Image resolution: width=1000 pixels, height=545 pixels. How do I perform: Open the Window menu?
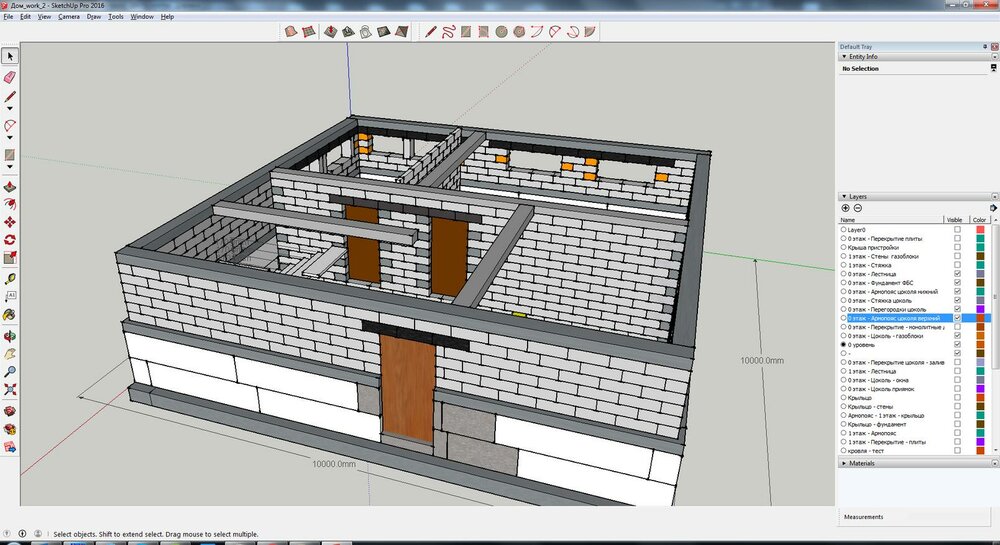141,17
